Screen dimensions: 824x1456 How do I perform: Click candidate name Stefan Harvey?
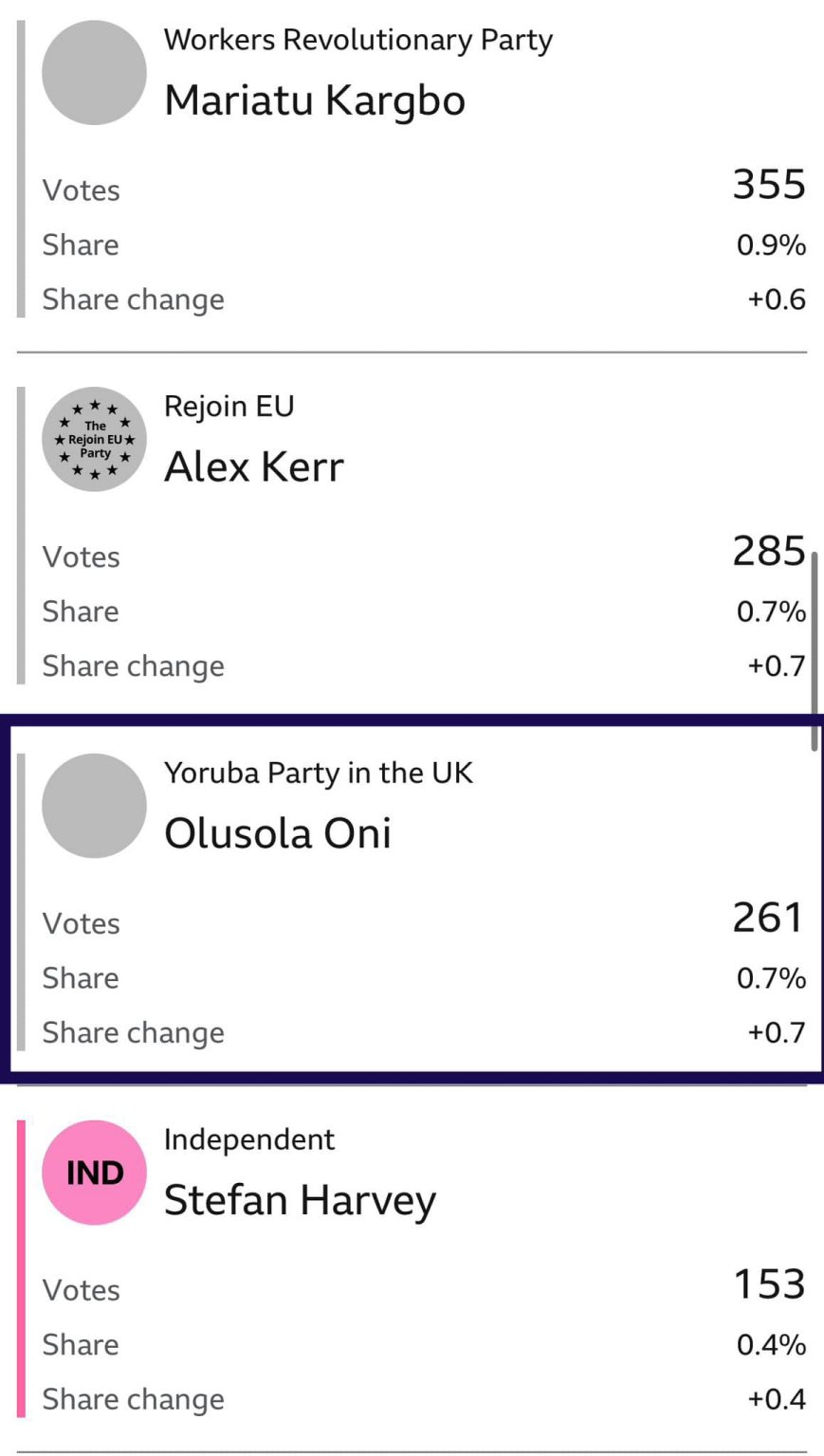[x=300, y=1201]
